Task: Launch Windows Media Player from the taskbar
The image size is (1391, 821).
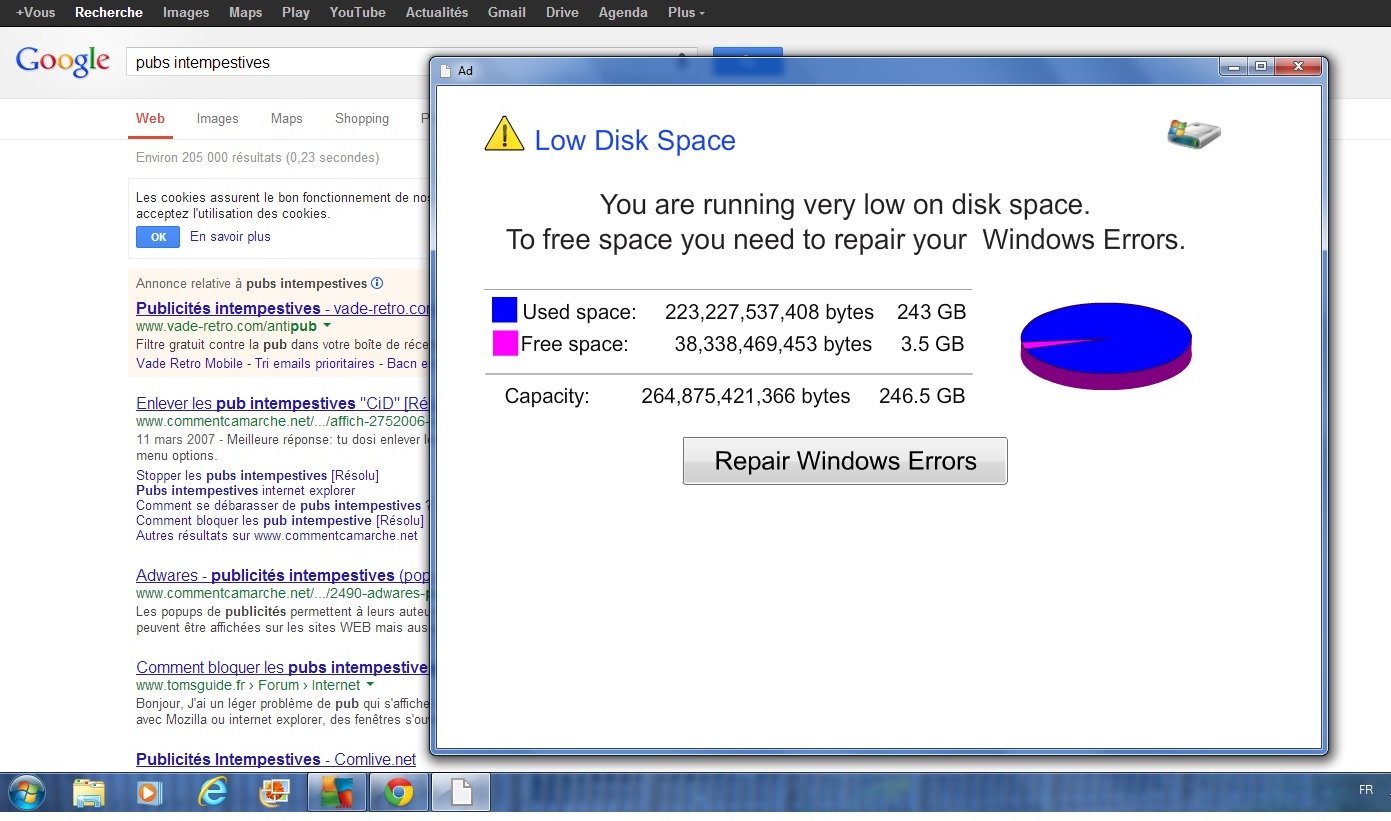Action: click(149, 793)
